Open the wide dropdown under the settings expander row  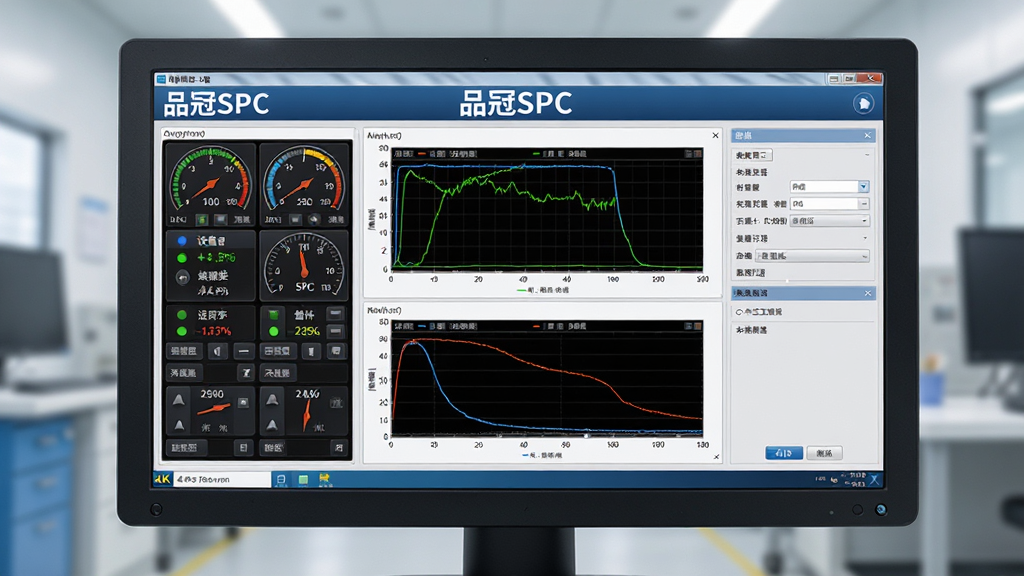[x=812, y=256]
